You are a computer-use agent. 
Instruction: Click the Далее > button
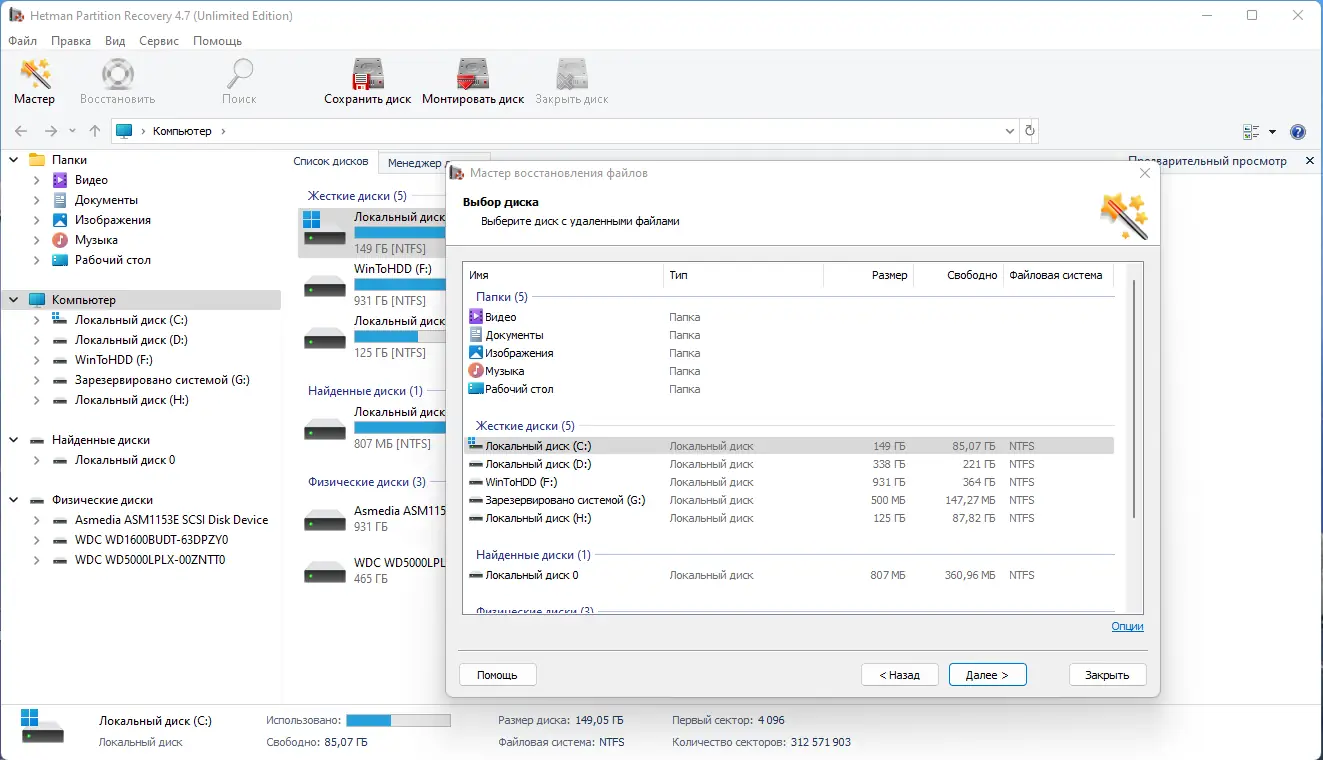(x=987, y=675)
